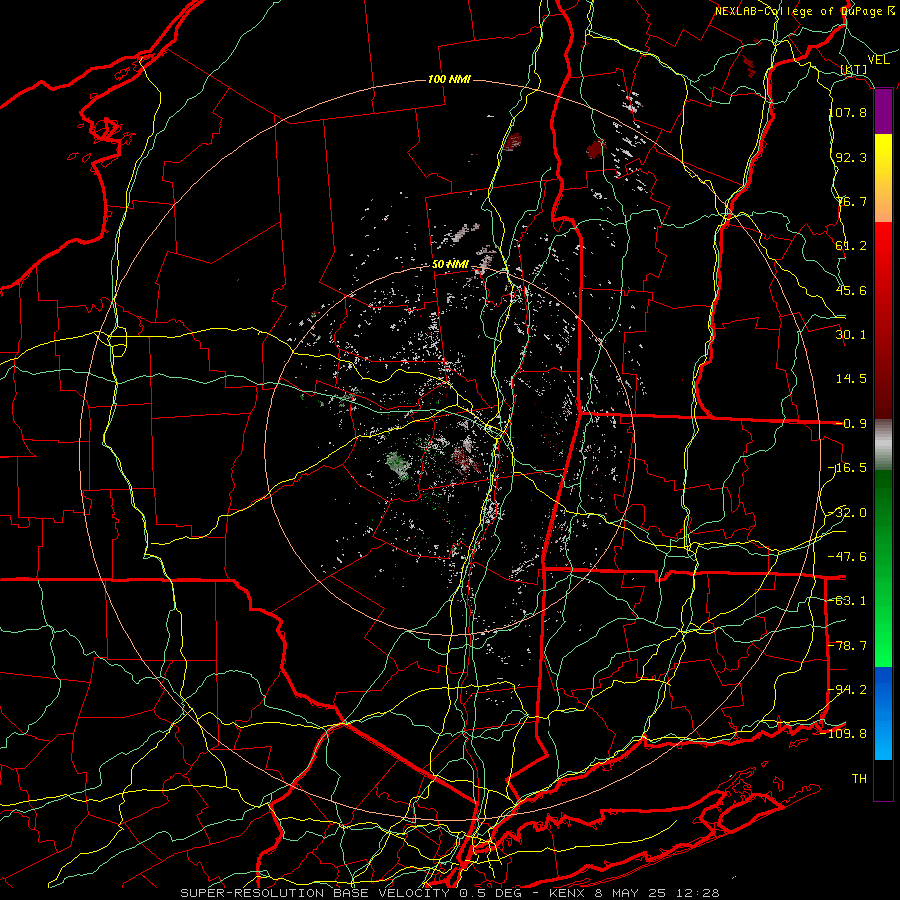Click the 61.2 scale value
Viewport: 900px width, 900px height.
tap(851, 246)
